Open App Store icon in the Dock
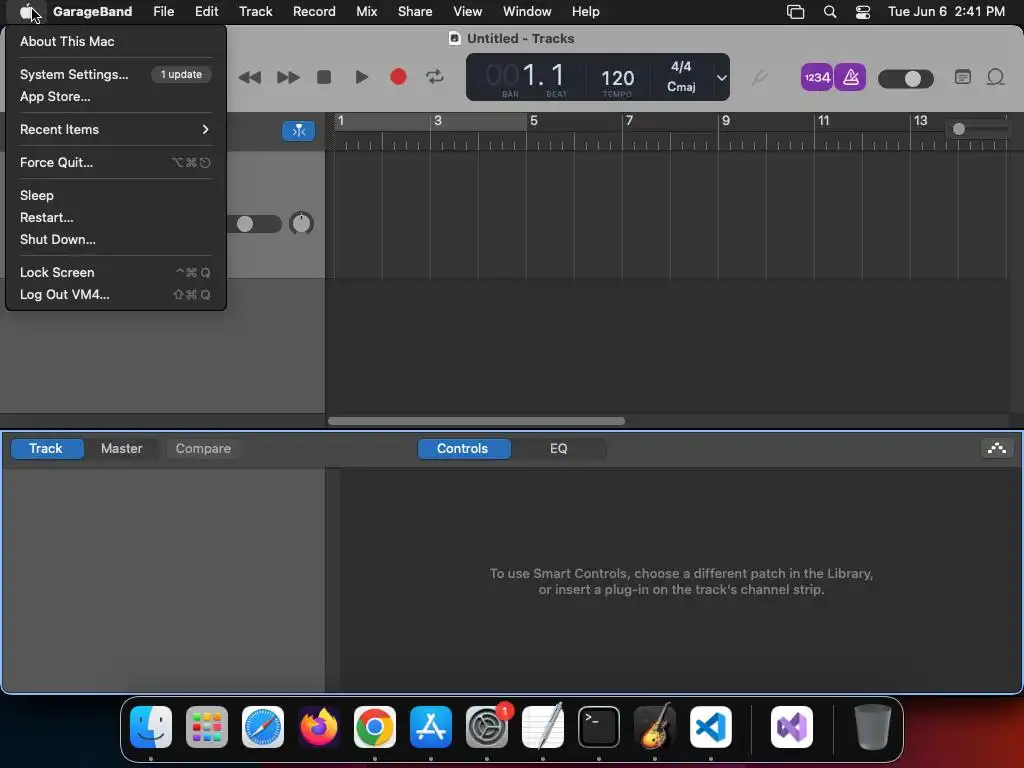This screenshot has height=768, width=1024. pyautogui.click(x=431, y=727)
